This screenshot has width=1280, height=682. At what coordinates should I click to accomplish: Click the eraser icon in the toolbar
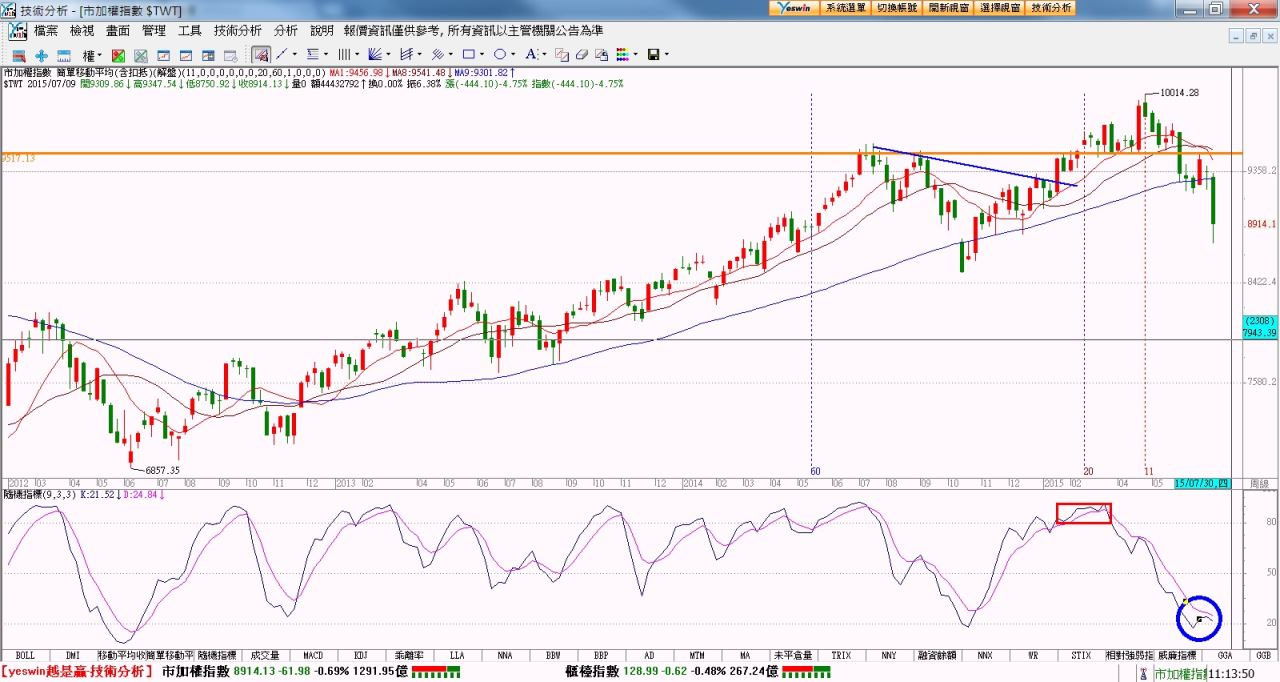(581, 54)
